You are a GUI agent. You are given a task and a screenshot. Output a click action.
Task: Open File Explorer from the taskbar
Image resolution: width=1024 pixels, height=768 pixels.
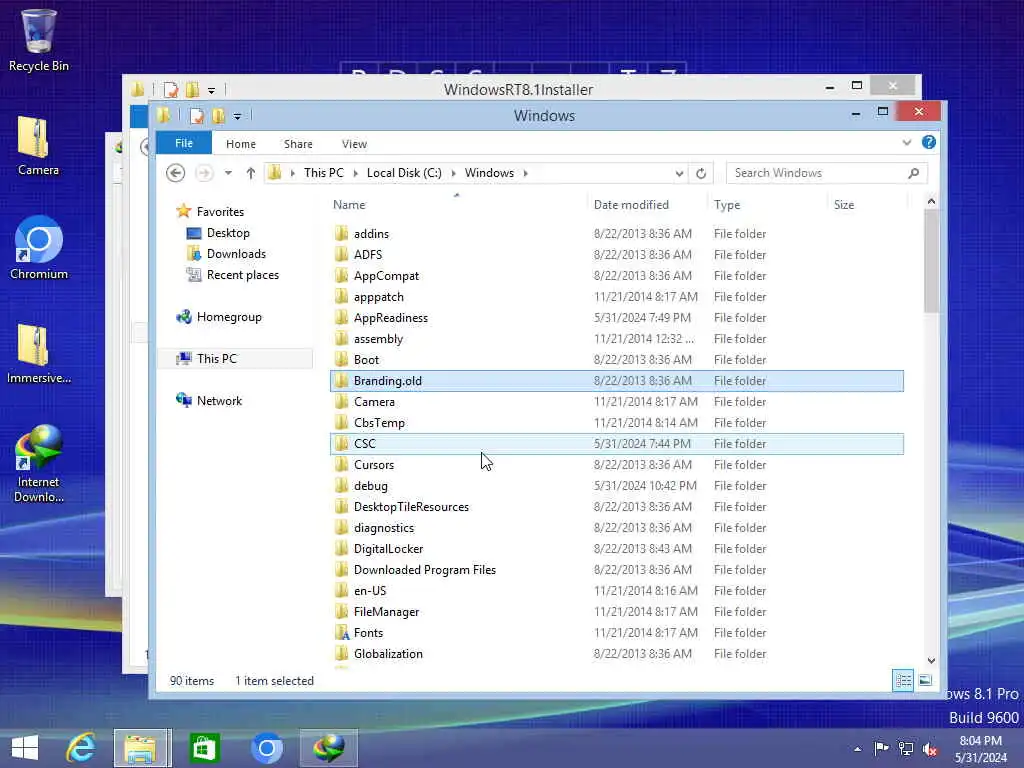[142, 748]
